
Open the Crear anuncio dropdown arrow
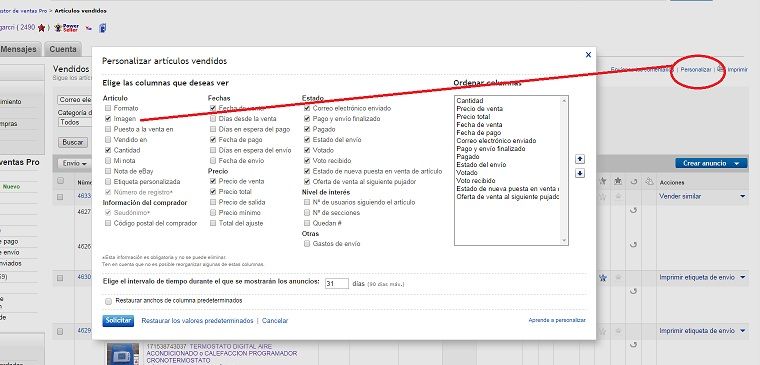coord(737,164)
